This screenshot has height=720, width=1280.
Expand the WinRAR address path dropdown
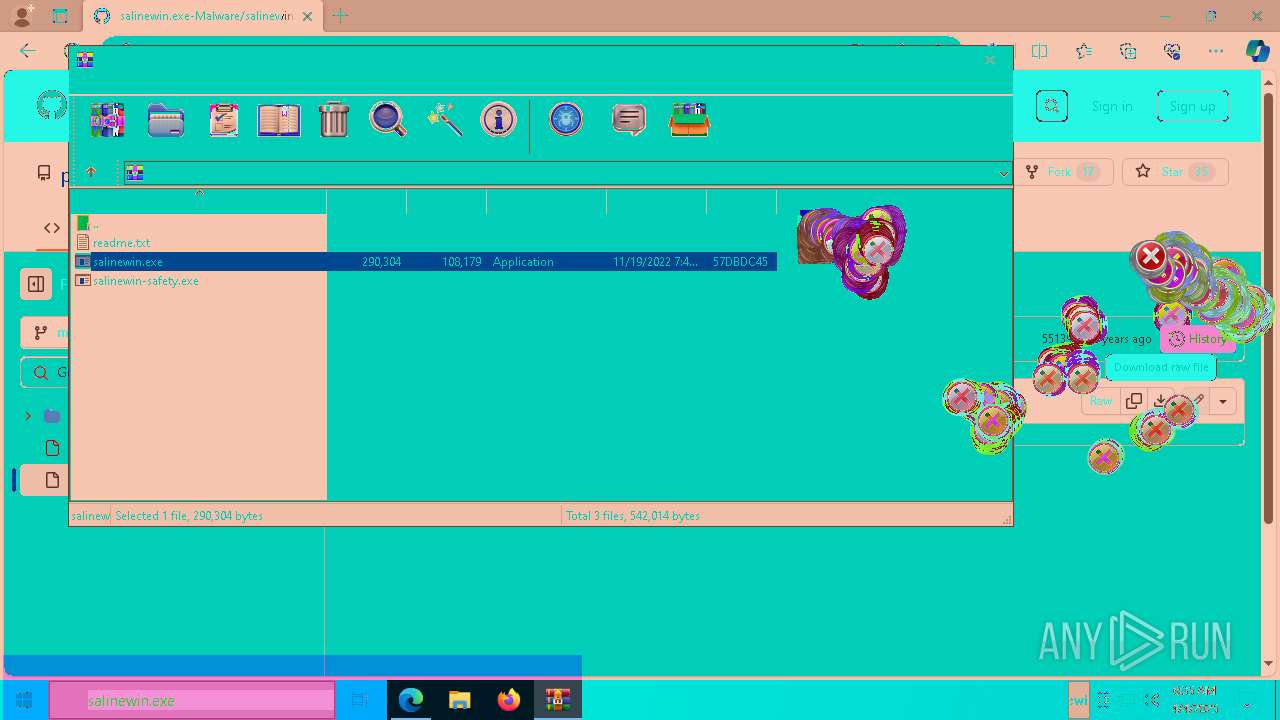(1003, 173)
